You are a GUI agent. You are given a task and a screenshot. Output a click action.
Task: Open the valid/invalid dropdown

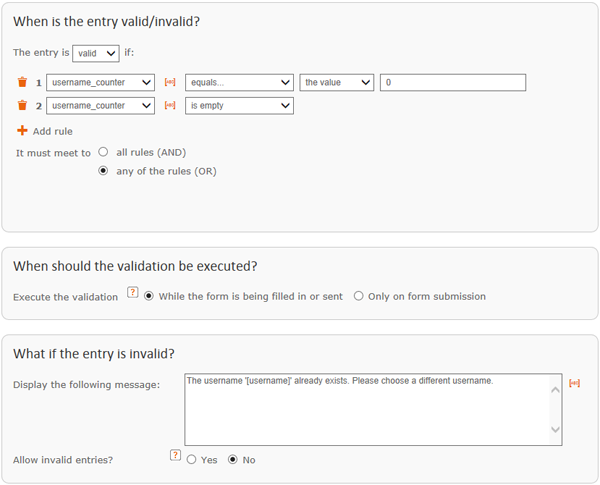[96, 53]
